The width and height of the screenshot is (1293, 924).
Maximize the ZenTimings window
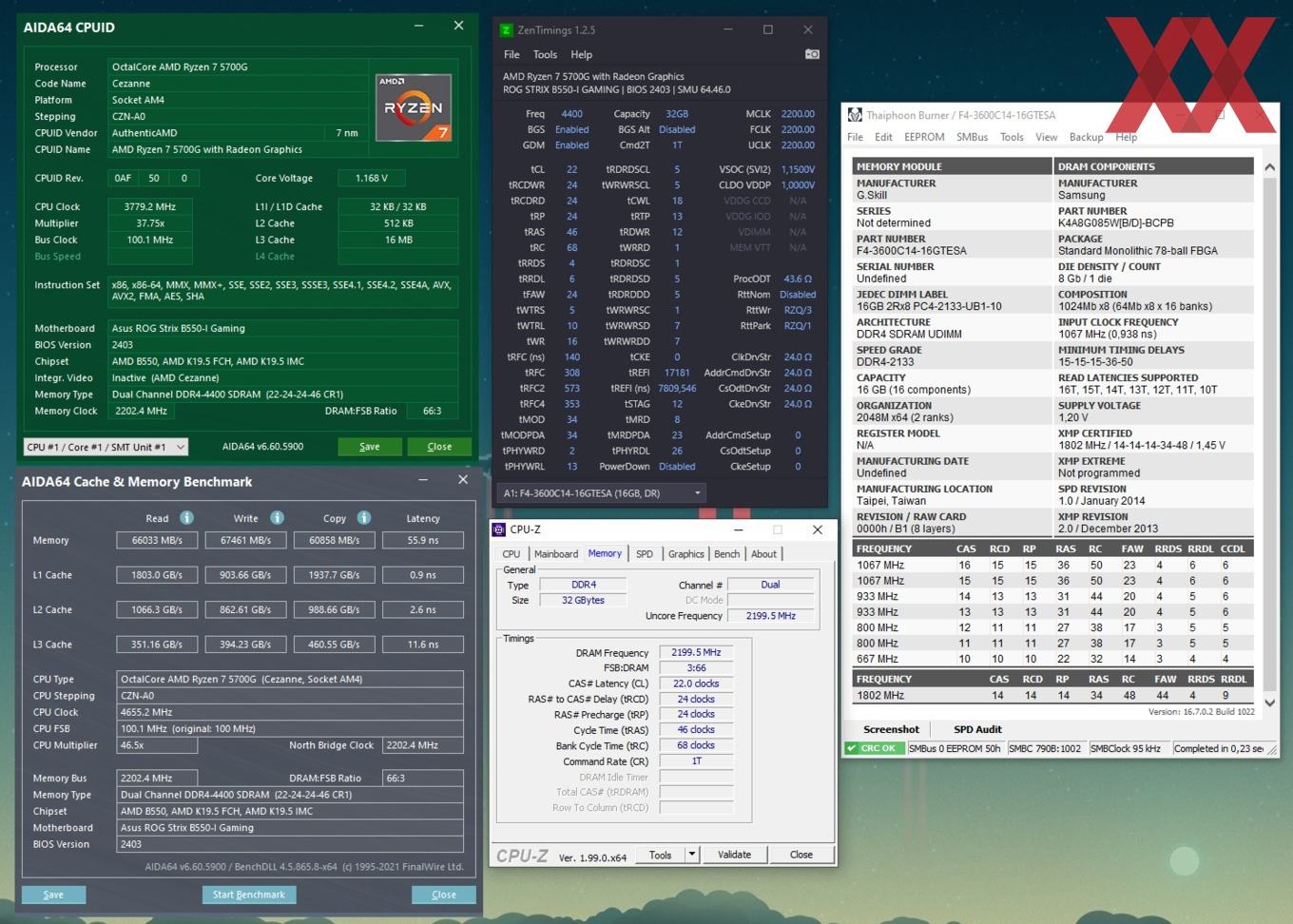tap(768, 29)
